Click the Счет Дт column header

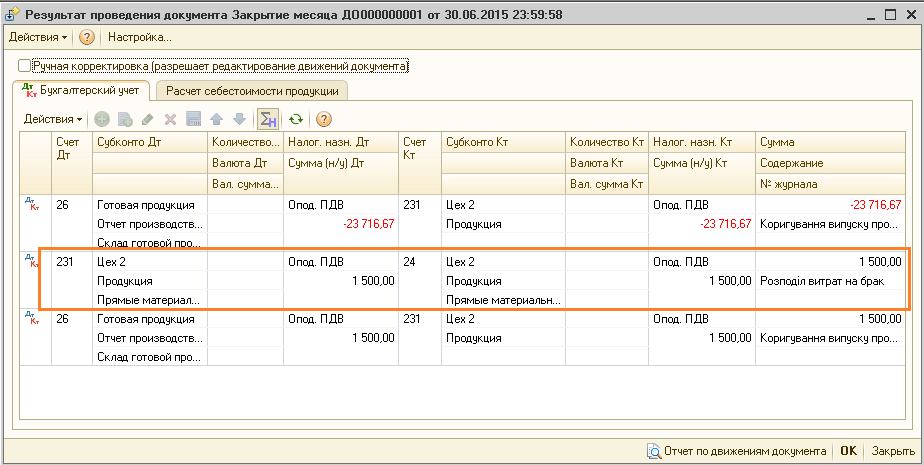point(72,163)
